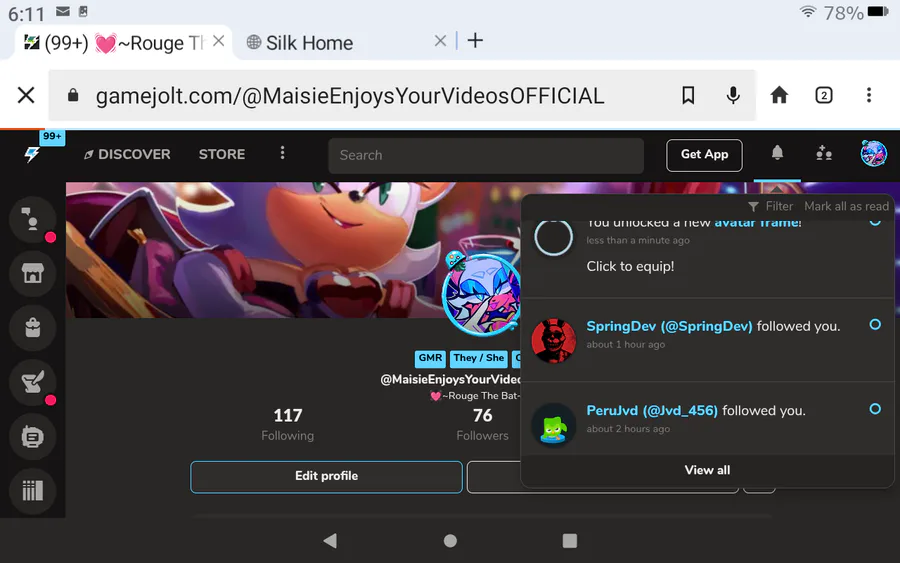Viewport: 900px width, 563px height.
Task: Focus the Game Jolt Search field
Action: 486,155
